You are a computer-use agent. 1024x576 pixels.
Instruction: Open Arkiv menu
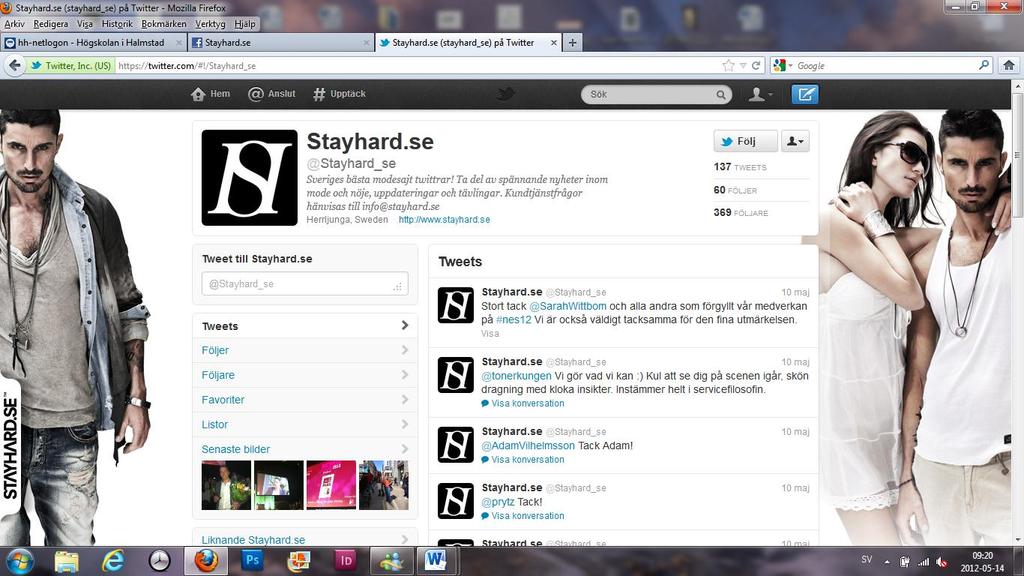pyautogui.click(x=14, y=24)
